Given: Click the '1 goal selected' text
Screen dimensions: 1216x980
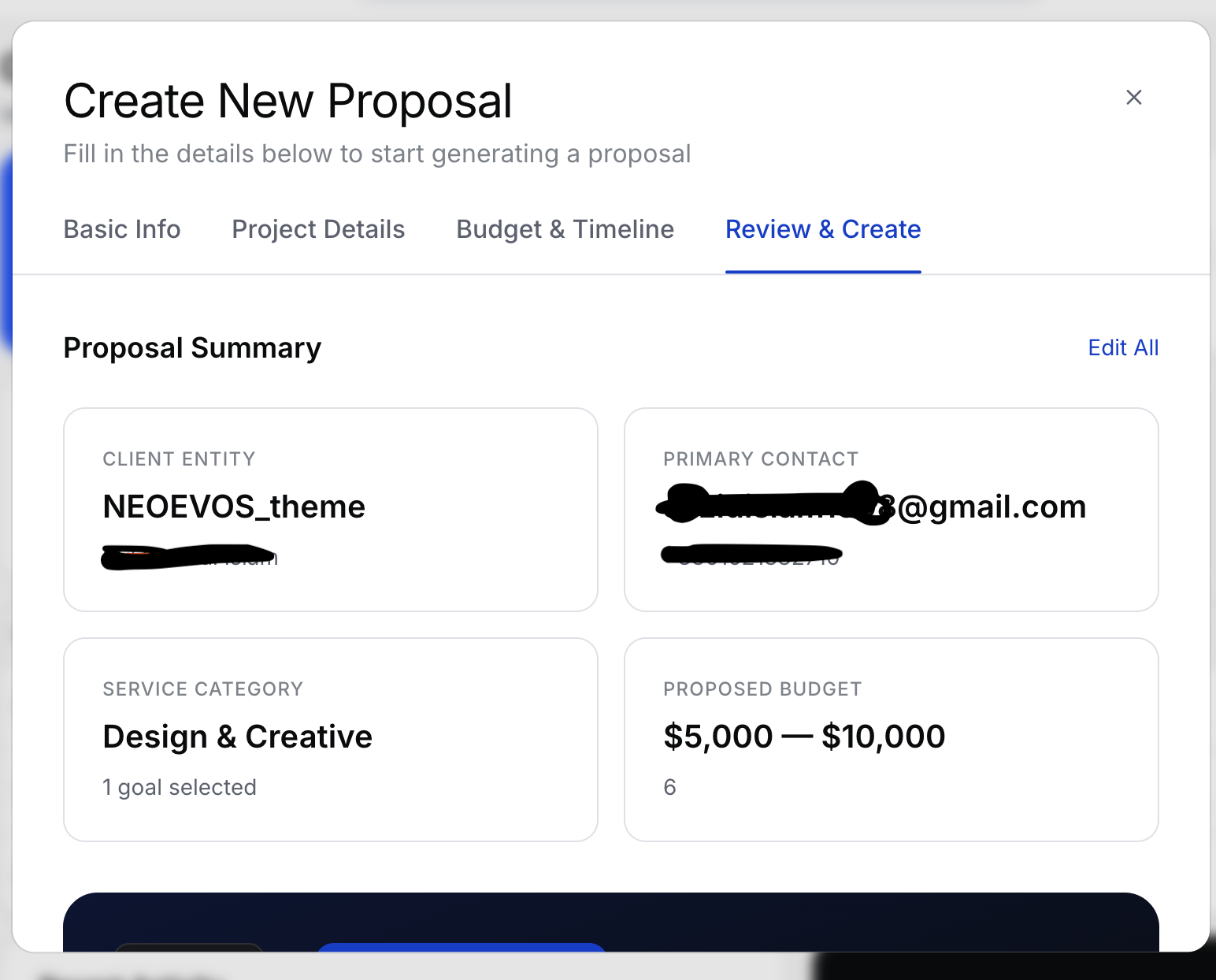Looking at the screenshot, I should coord(180,787).
